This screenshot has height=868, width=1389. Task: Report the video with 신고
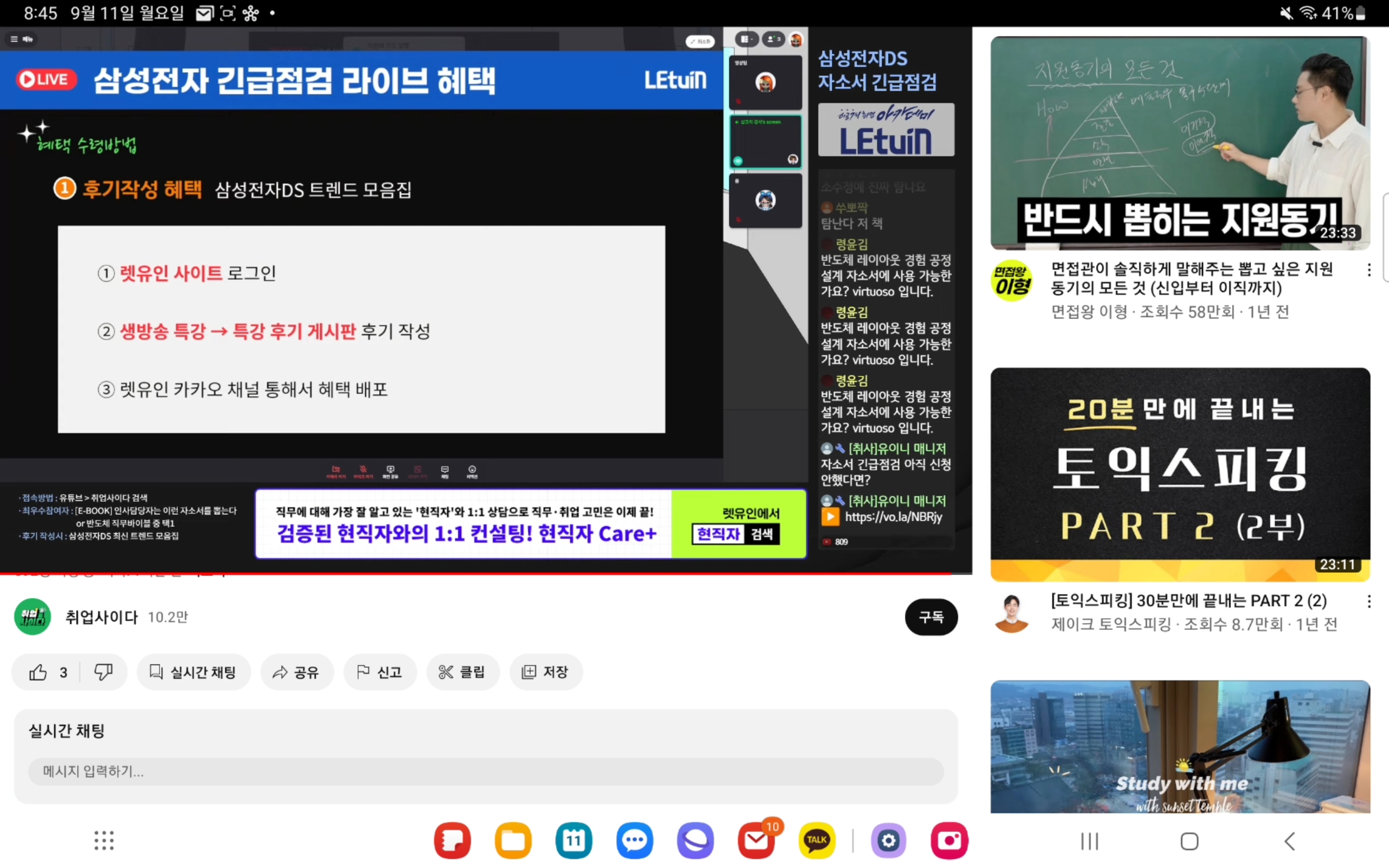(x=379, y=672)
